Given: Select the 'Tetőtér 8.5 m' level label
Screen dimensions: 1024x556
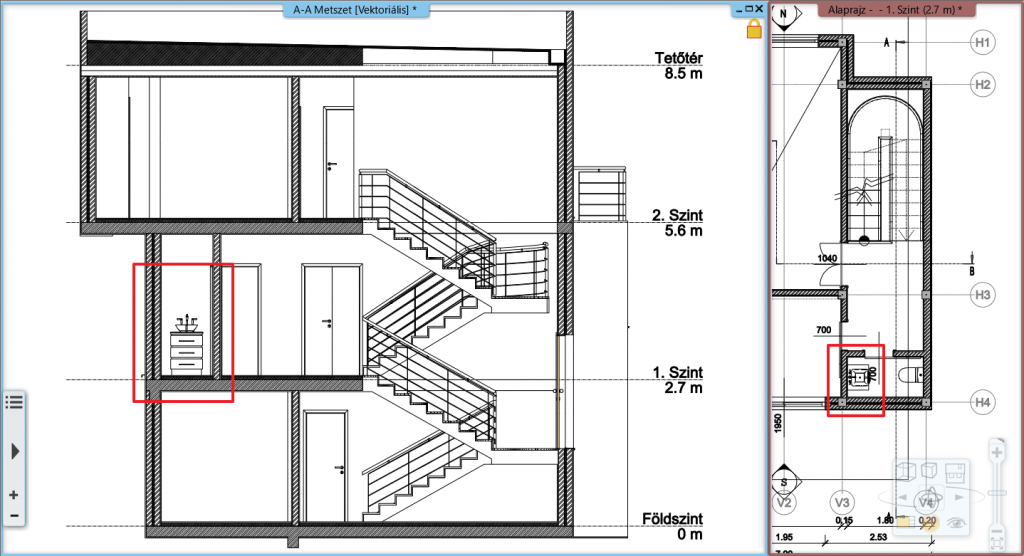Looking at the screenshot, I should (680, 66).
